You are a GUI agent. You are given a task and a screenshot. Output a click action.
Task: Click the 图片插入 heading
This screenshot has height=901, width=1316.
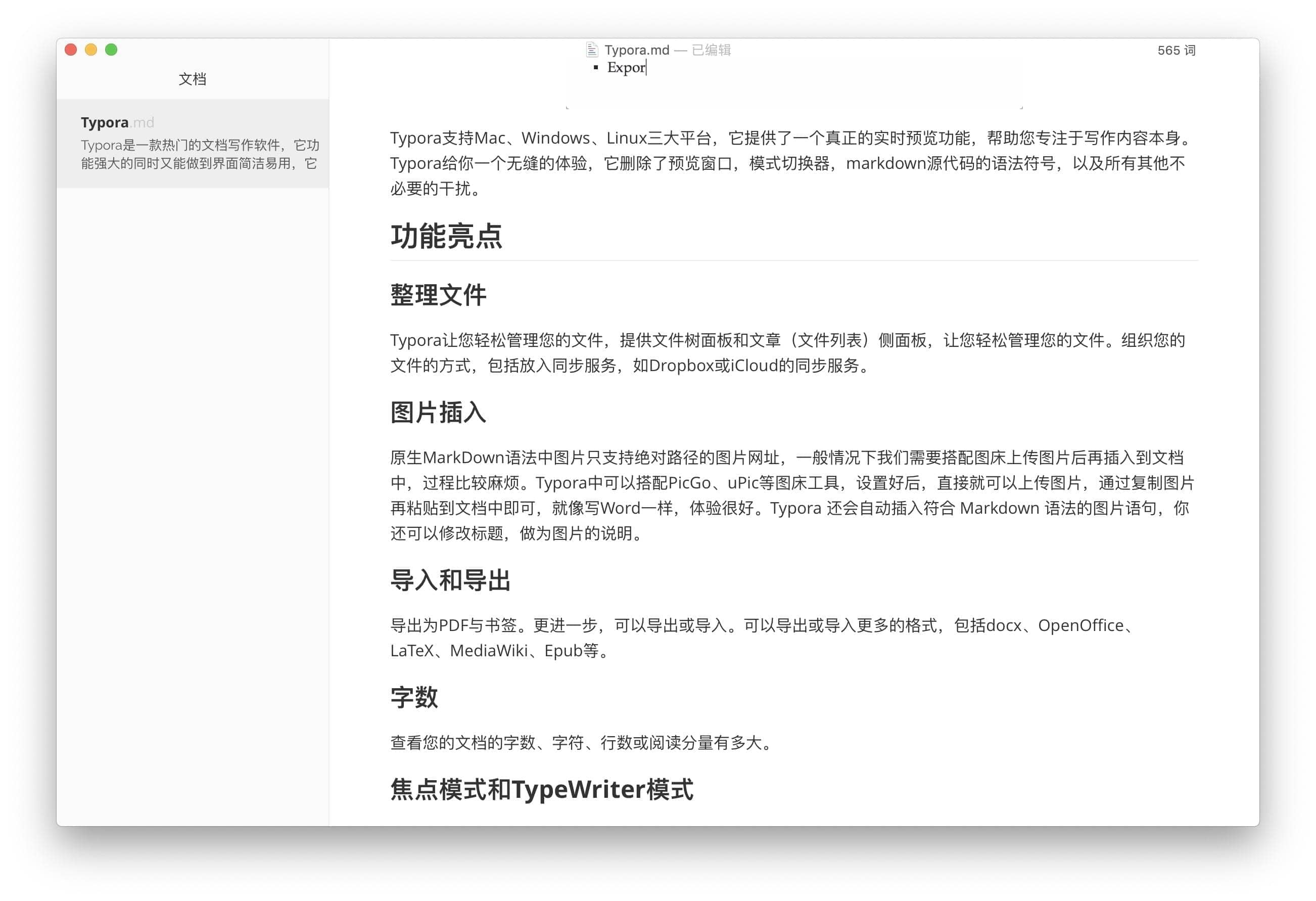click(438, 413)
